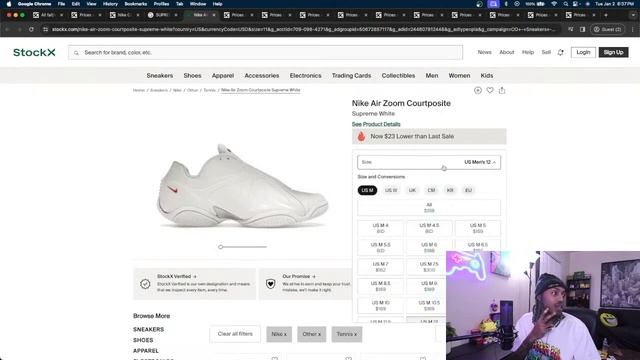
Task: Open the Apple menu
Action: tap(9, 4)
